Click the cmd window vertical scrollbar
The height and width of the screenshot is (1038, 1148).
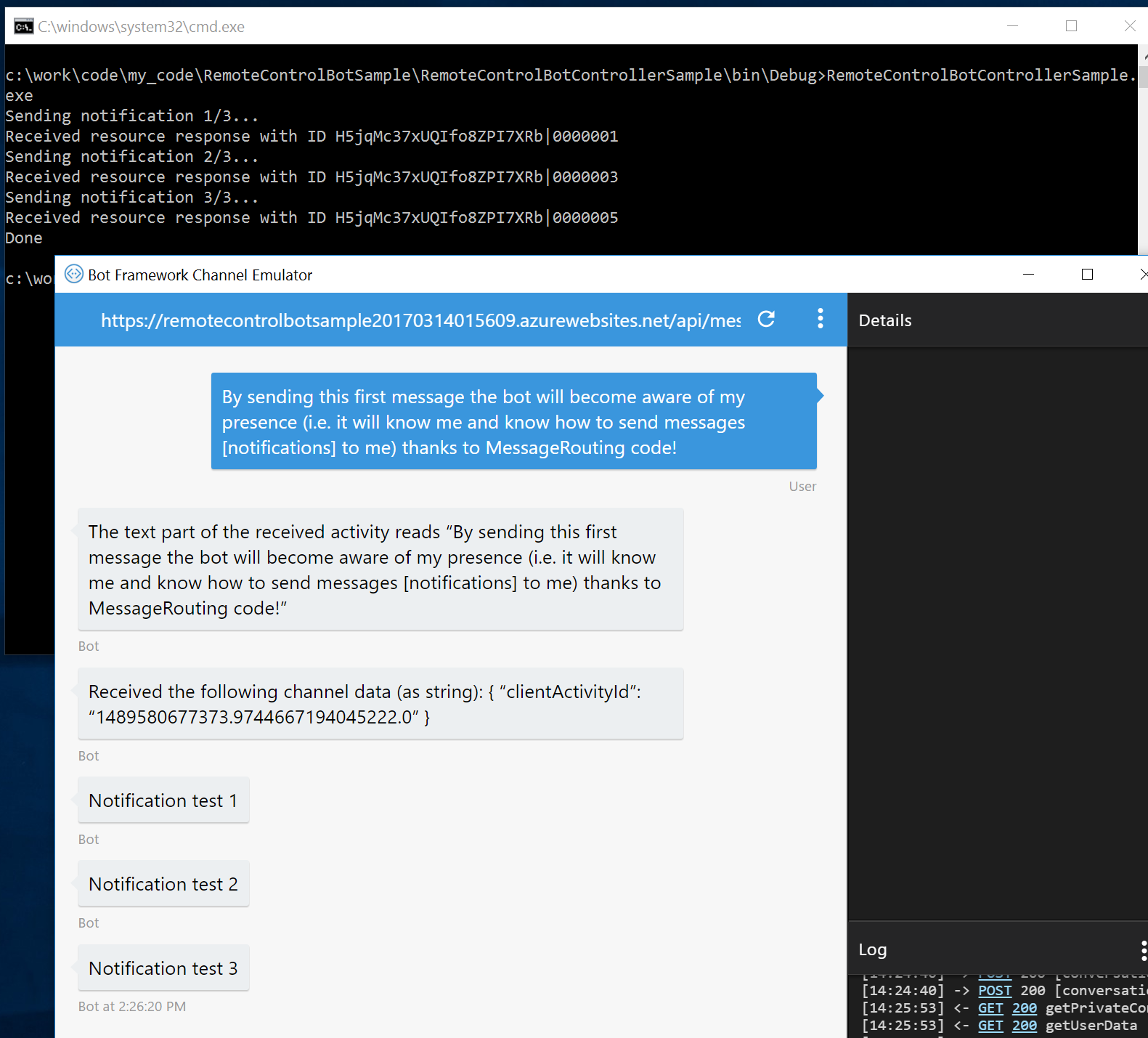1143,150
